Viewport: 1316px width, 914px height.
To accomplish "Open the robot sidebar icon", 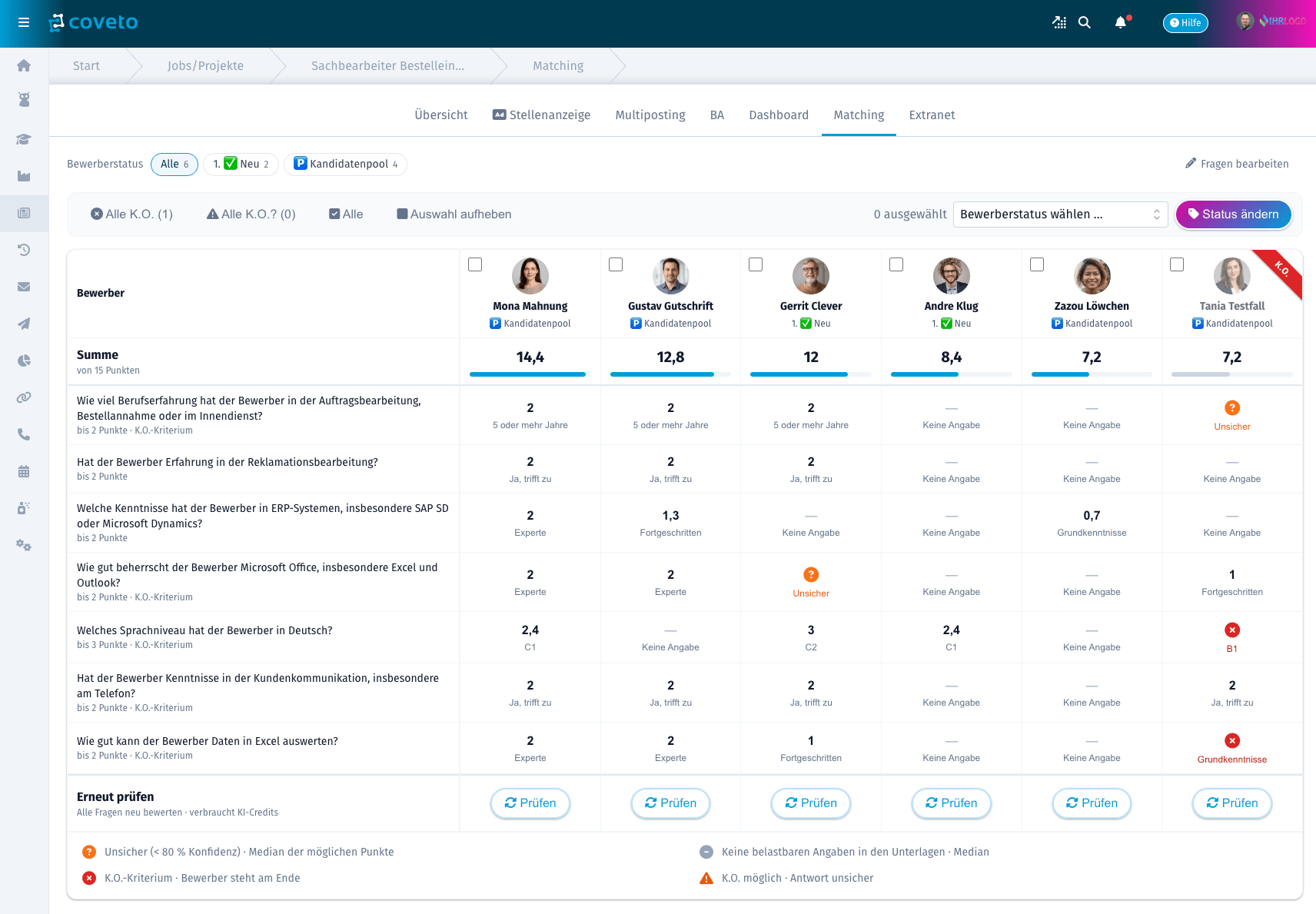I will pos(24,99).
